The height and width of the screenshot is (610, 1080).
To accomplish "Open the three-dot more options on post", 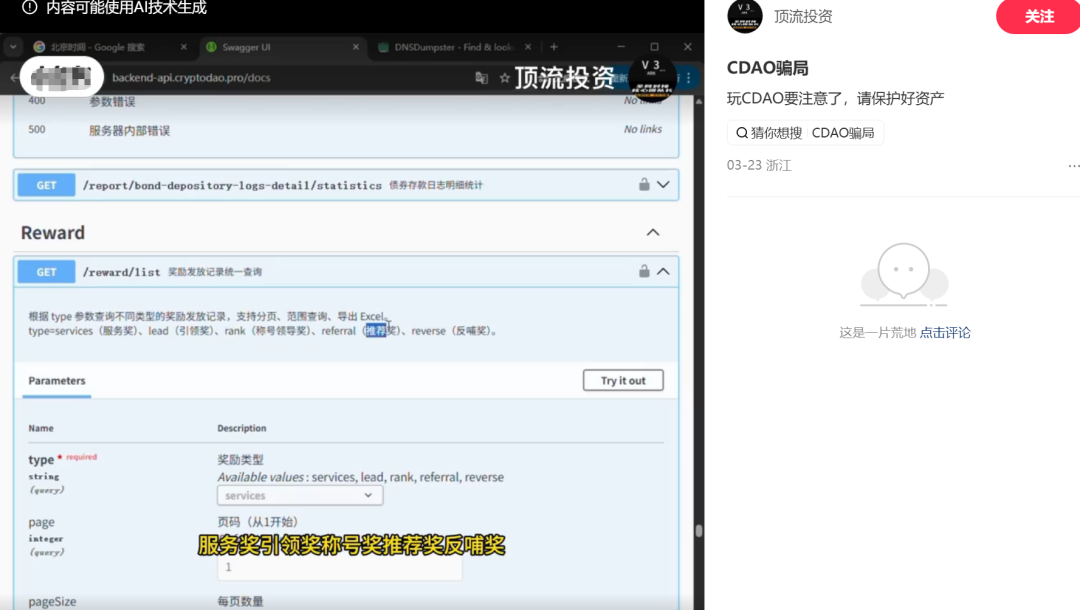I will coord(1073,166).
